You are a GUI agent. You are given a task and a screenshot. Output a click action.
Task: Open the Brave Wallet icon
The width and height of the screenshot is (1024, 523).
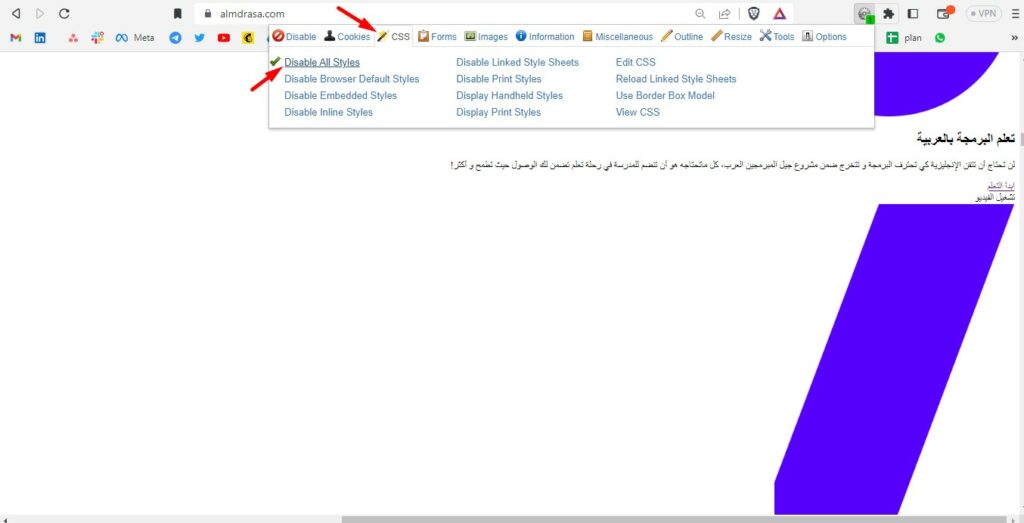coord(943,13)
